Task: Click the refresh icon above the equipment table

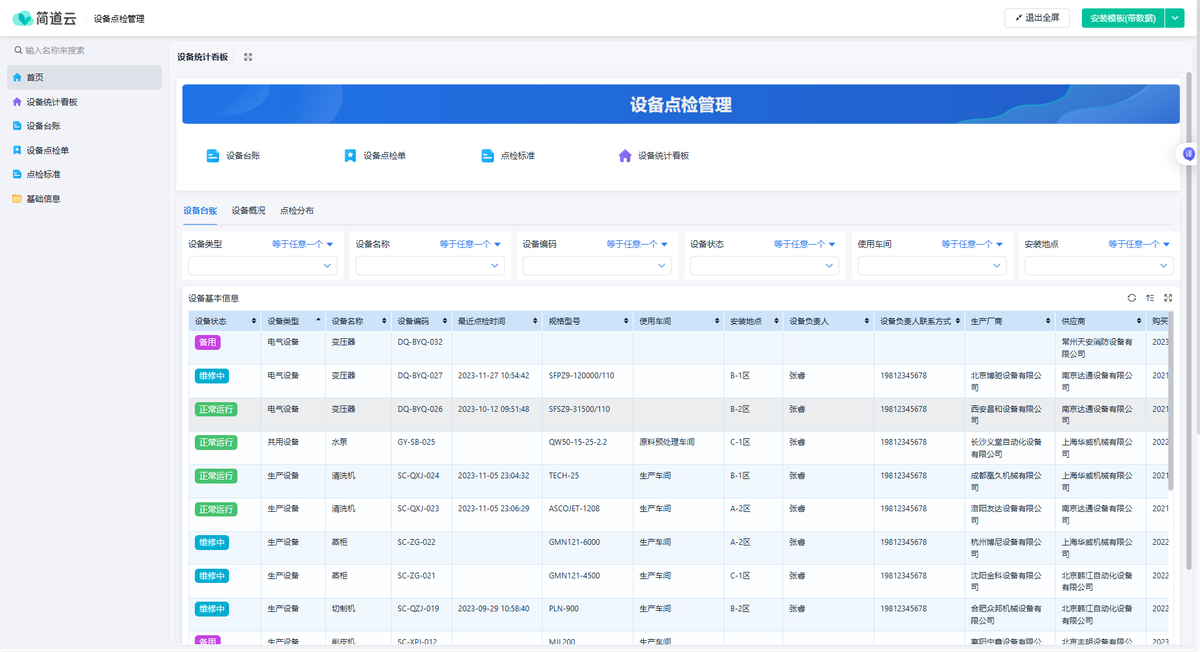Action: tap(1132, 298)
